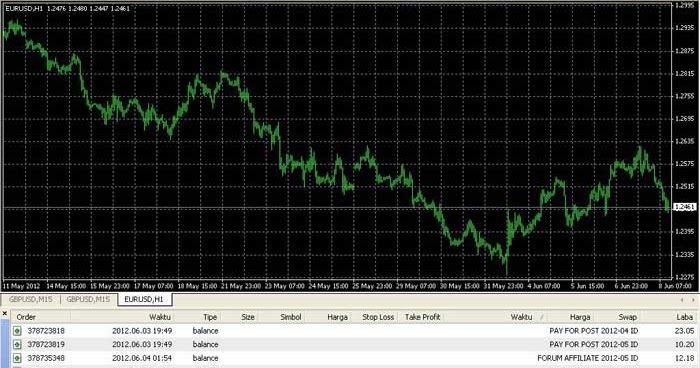The height and width of the screenshot is (368, 700).
Task: Sort by the Stop Loss column header
Action: coord(378,317)
